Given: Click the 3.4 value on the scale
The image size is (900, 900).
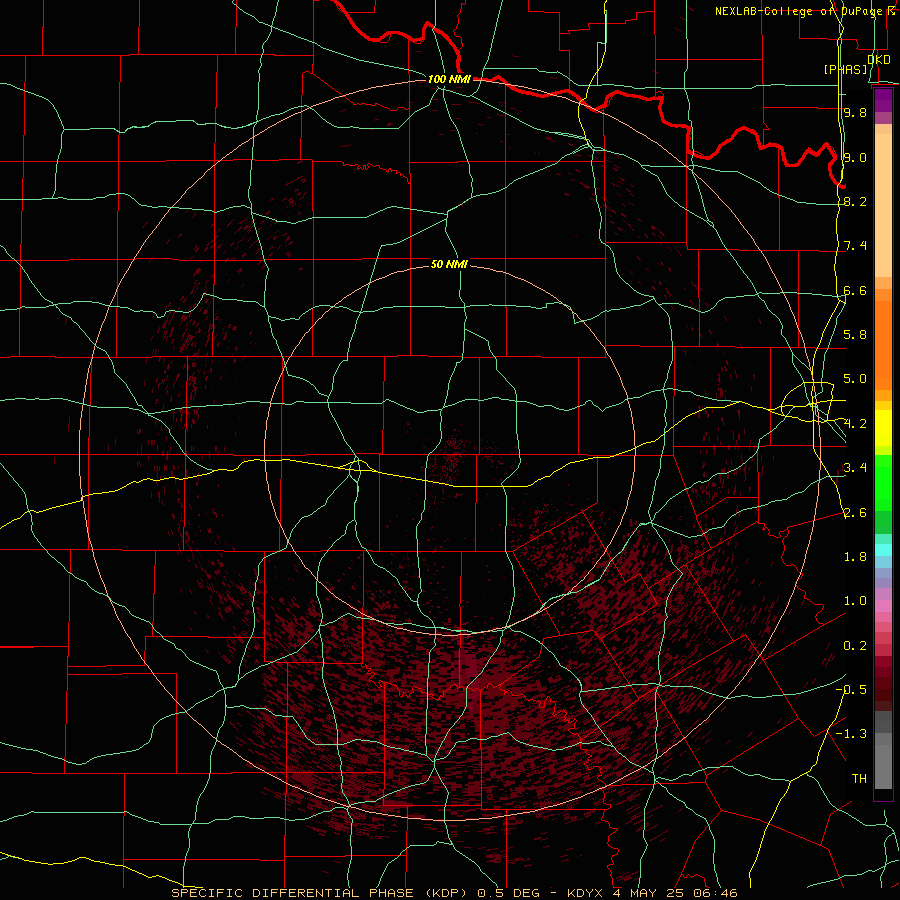Looking at the screenshot, I should [x=855, y=467].
